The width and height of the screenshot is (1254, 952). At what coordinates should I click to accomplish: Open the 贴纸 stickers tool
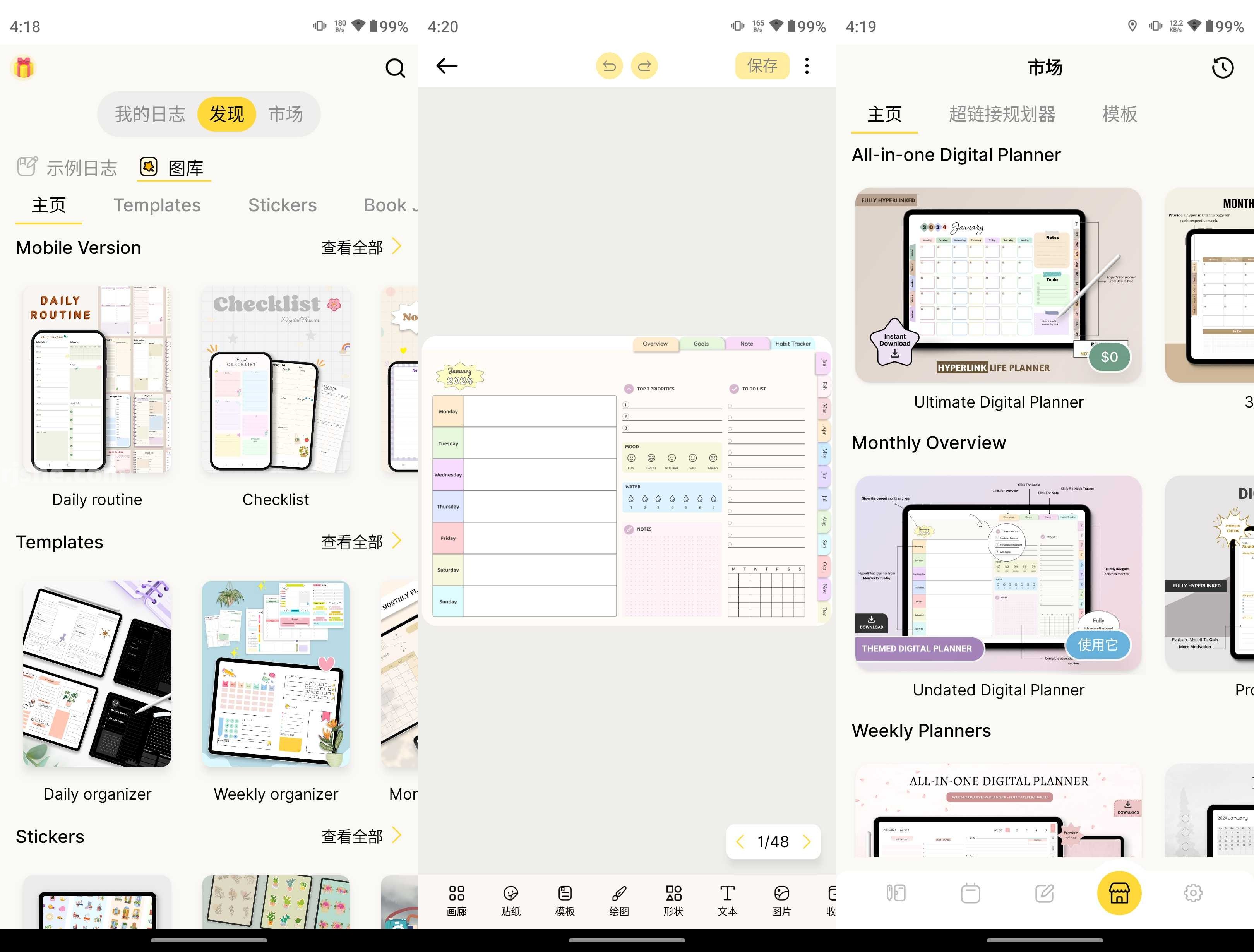[x=511, y=901]
